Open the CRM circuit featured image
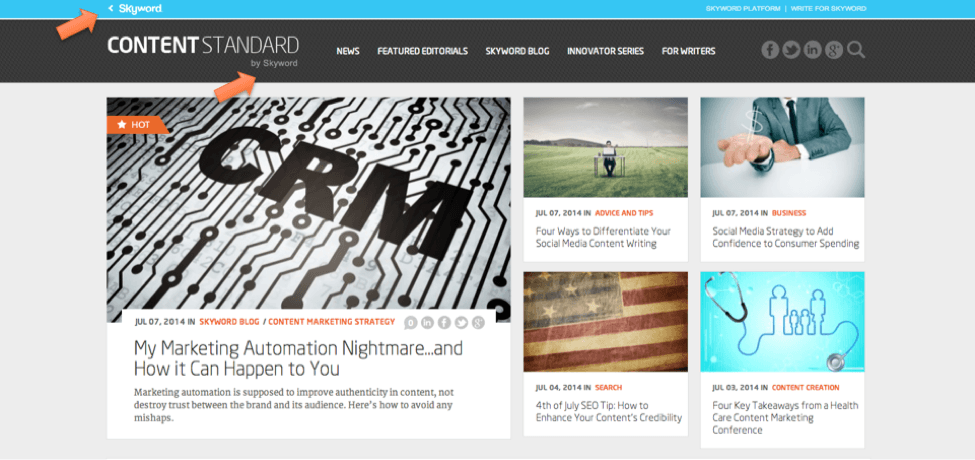This screenshot has width=975, height=460. coord(308,203)
